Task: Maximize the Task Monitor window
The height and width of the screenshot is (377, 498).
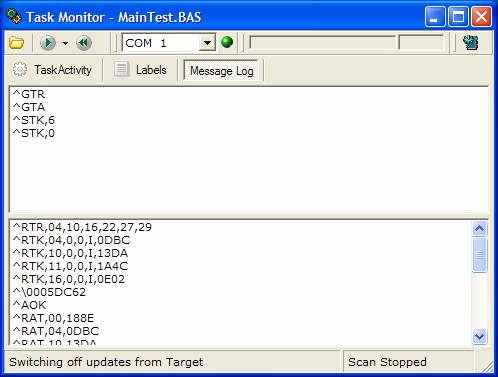Action: (x=458, y=16)
